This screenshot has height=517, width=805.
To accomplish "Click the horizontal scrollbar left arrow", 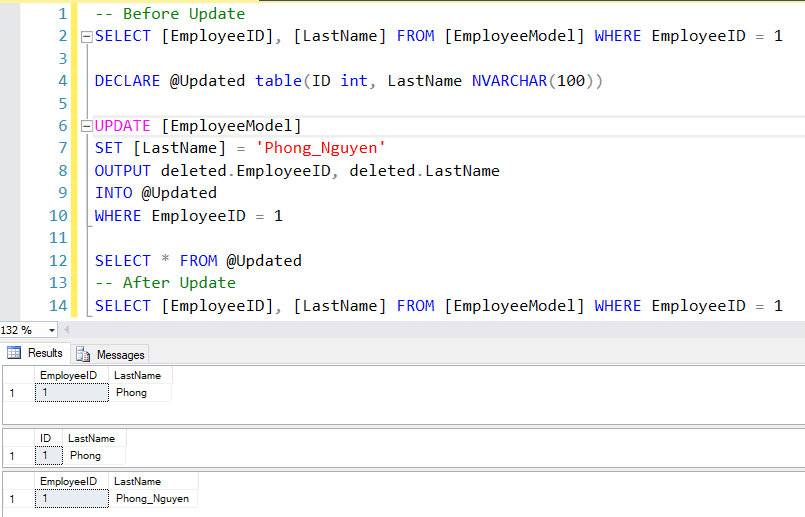I will click(x=67, y=330).
